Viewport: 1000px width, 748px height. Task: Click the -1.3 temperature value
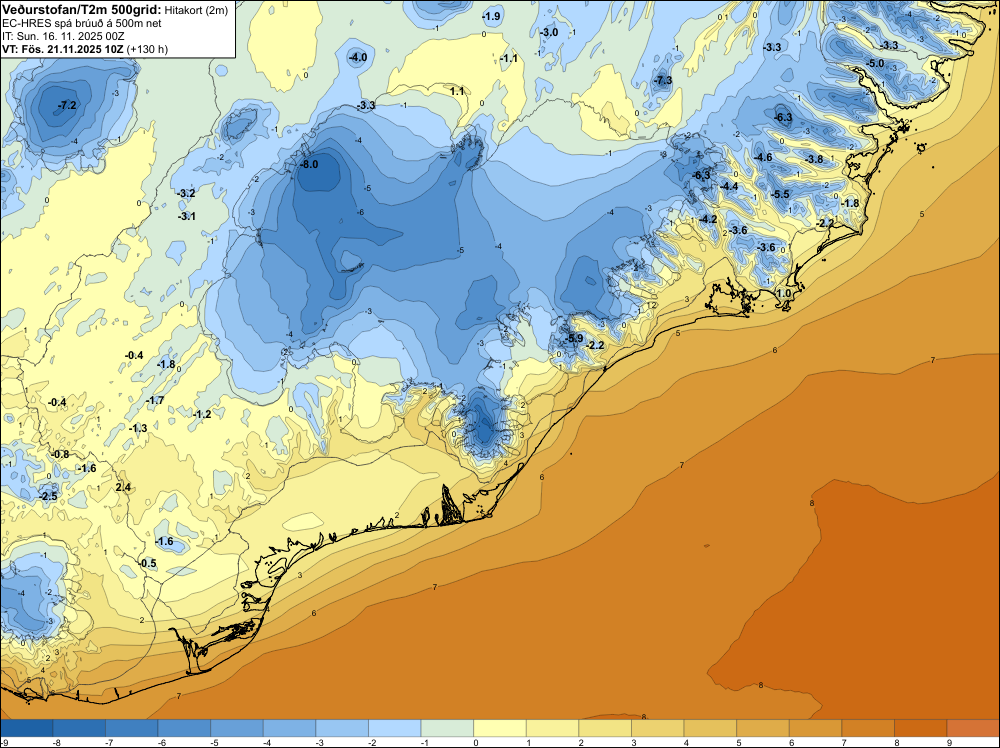click(x=138, y=429)
